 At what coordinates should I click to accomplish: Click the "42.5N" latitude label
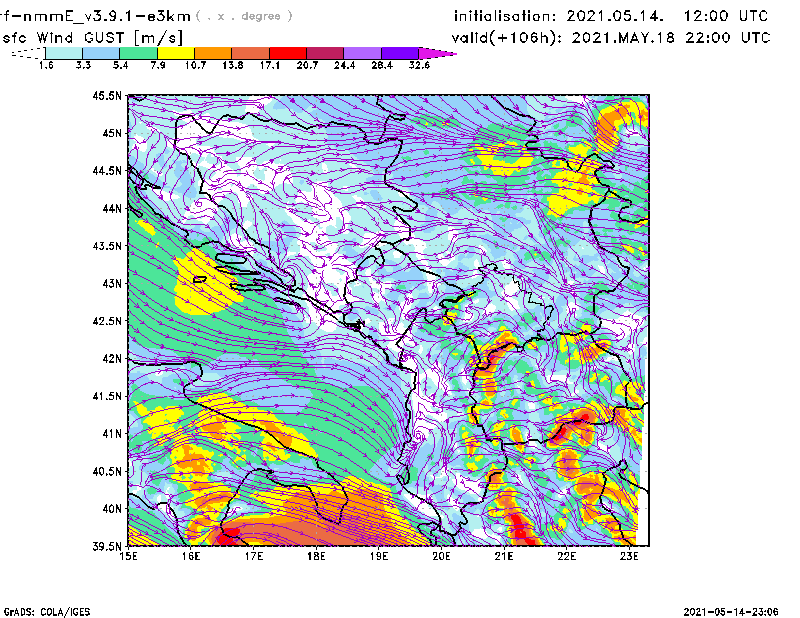tap(107, 321)
